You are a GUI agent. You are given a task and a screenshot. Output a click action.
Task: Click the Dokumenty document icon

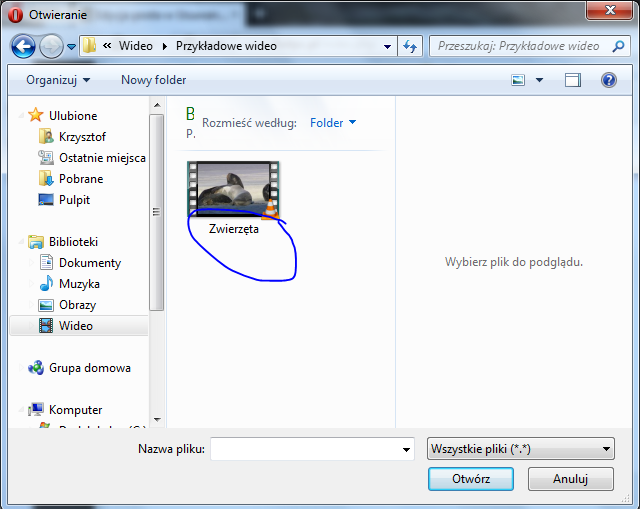coord(46,262)
